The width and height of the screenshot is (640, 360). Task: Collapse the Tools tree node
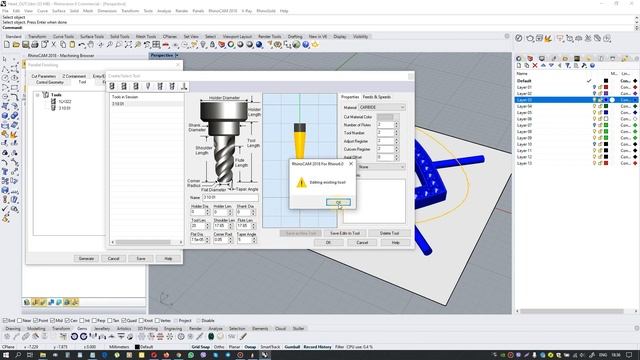[x=38, y=95]
